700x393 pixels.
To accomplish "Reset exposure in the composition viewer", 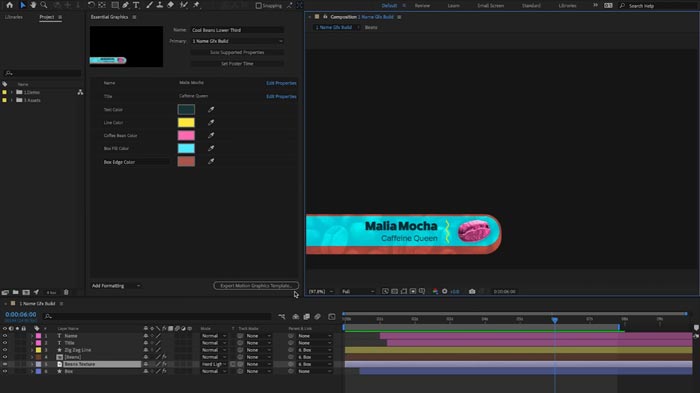I will (445, 291).
